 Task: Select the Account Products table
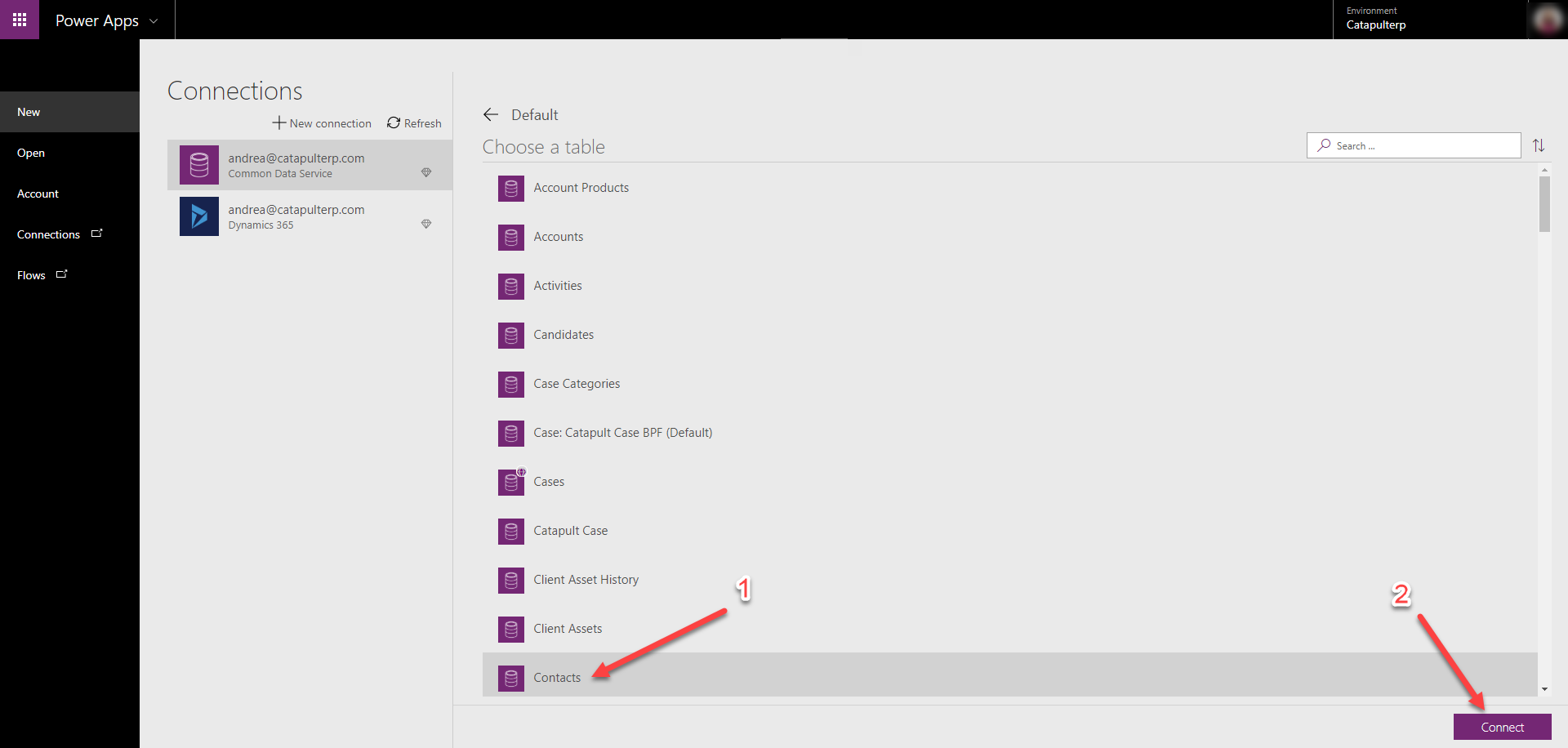(x=1010, y=188)
